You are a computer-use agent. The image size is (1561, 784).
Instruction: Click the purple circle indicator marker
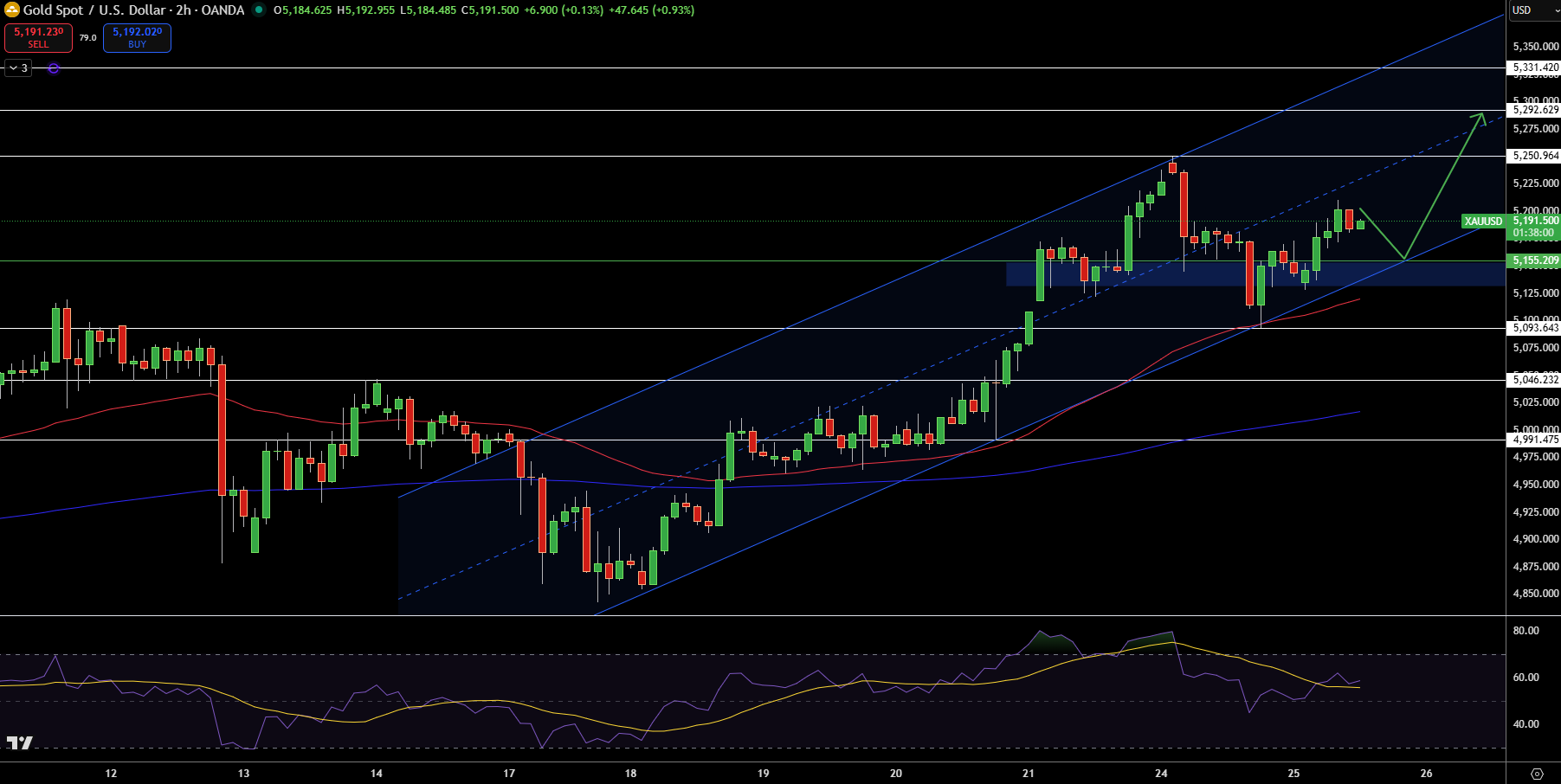point(54,68)
